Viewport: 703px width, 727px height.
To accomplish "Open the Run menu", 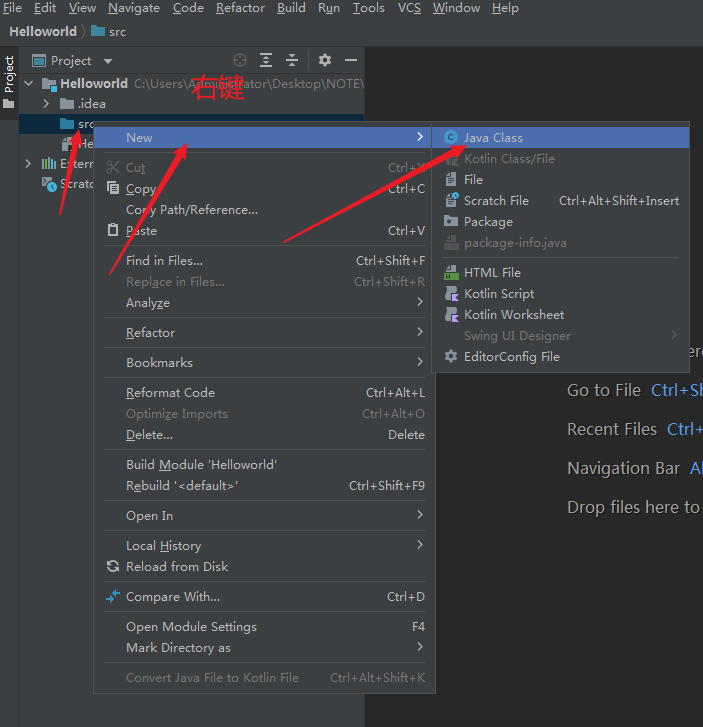I will pos(329,8).
